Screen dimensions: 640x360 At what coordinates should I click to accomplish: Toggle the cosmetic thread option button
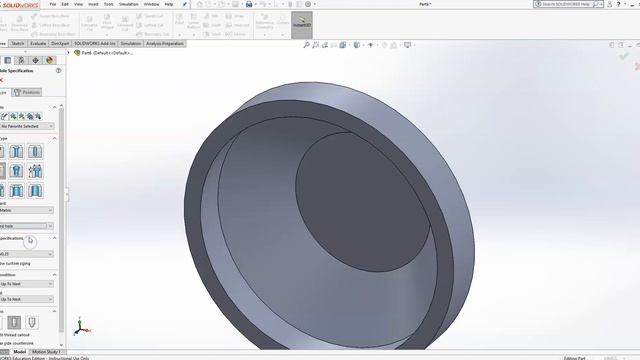(14, 322)
